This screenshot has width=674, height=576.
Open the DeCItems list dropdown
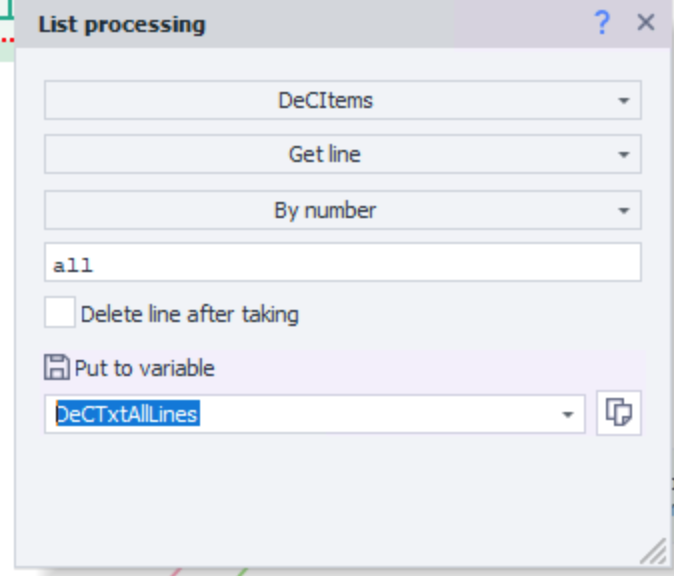343,100
